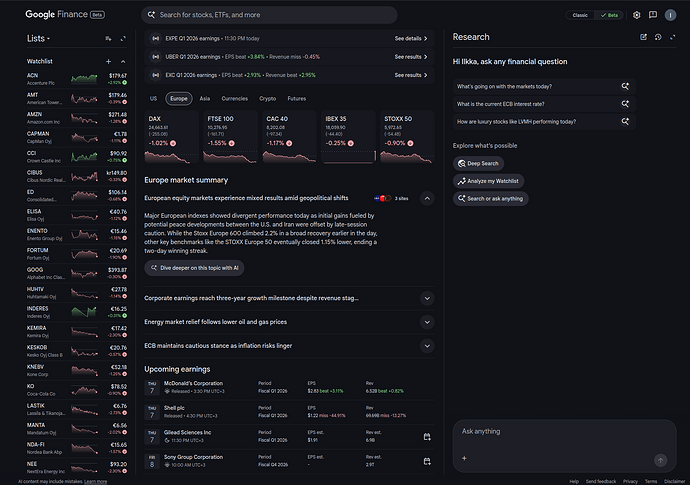This screenshot has width=690, height=485.
Task: Open the STOXX 50 index card
Action: coord(407,137)
